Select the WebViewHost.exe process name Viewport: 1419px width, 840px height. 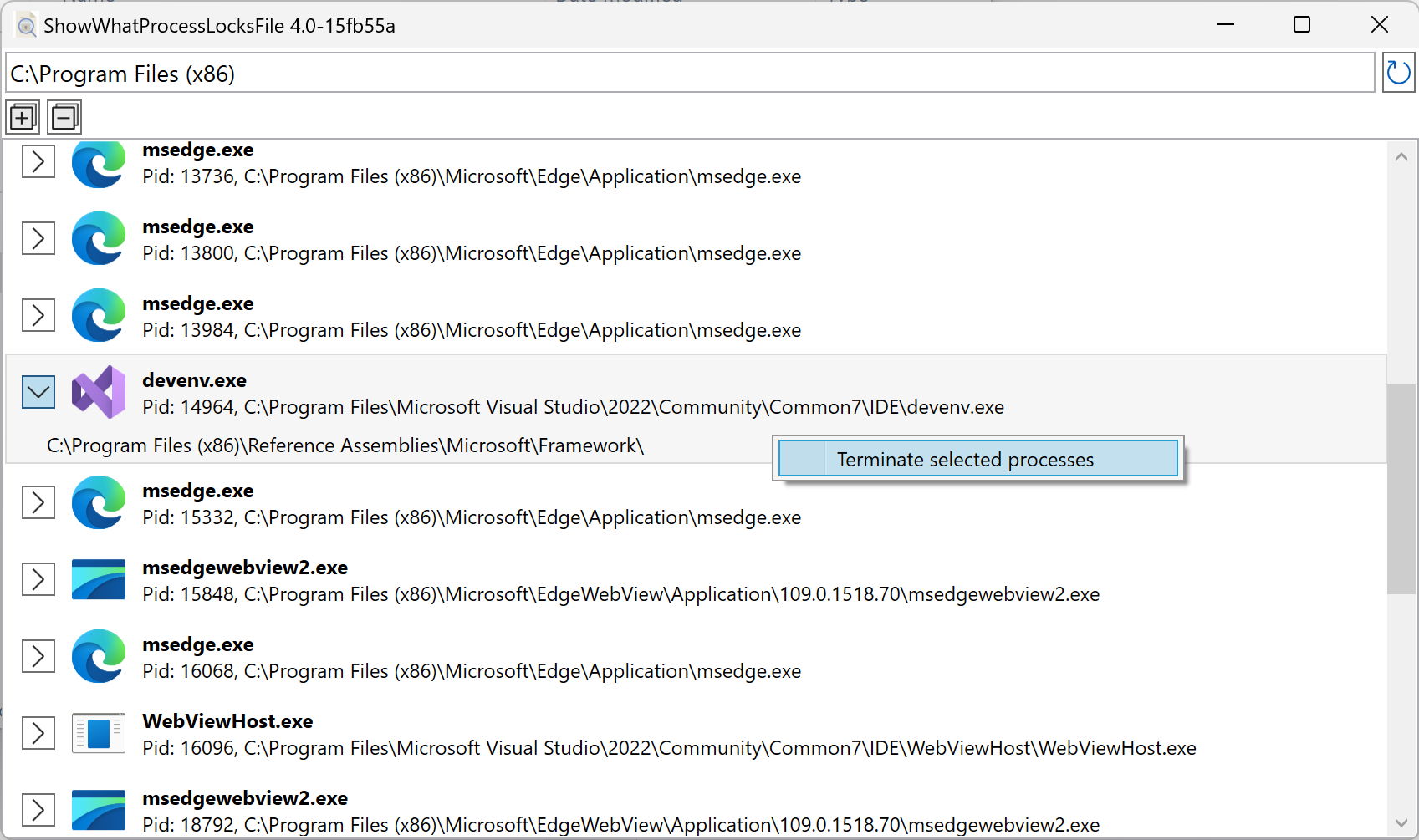coord(227,721)
